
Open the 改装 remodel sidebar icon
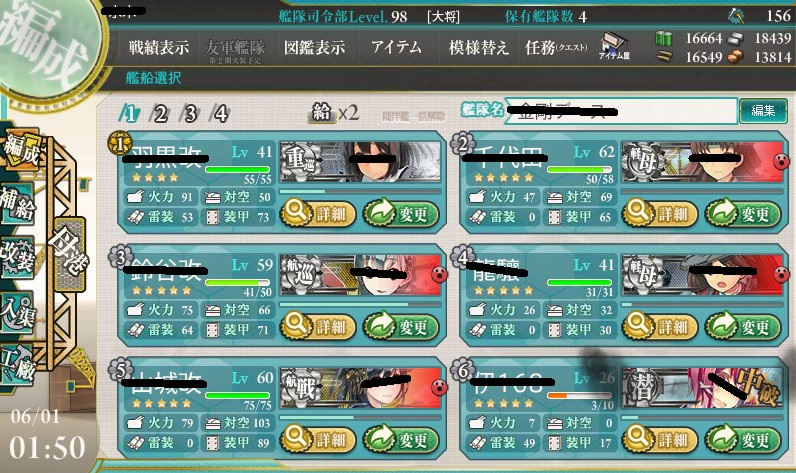[18, 257]
